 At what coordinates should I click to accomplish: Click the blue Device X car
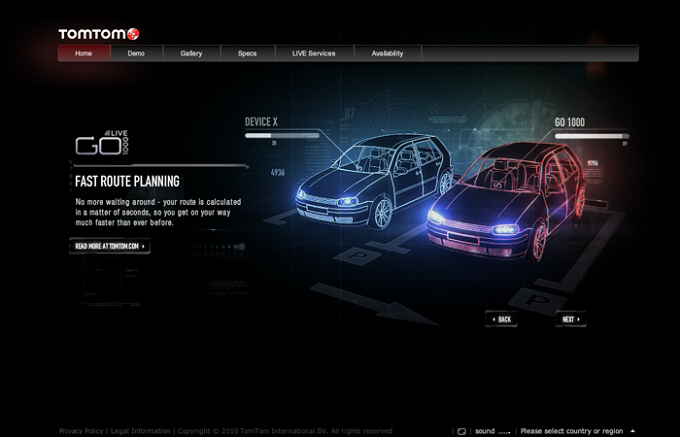[375, 181]
